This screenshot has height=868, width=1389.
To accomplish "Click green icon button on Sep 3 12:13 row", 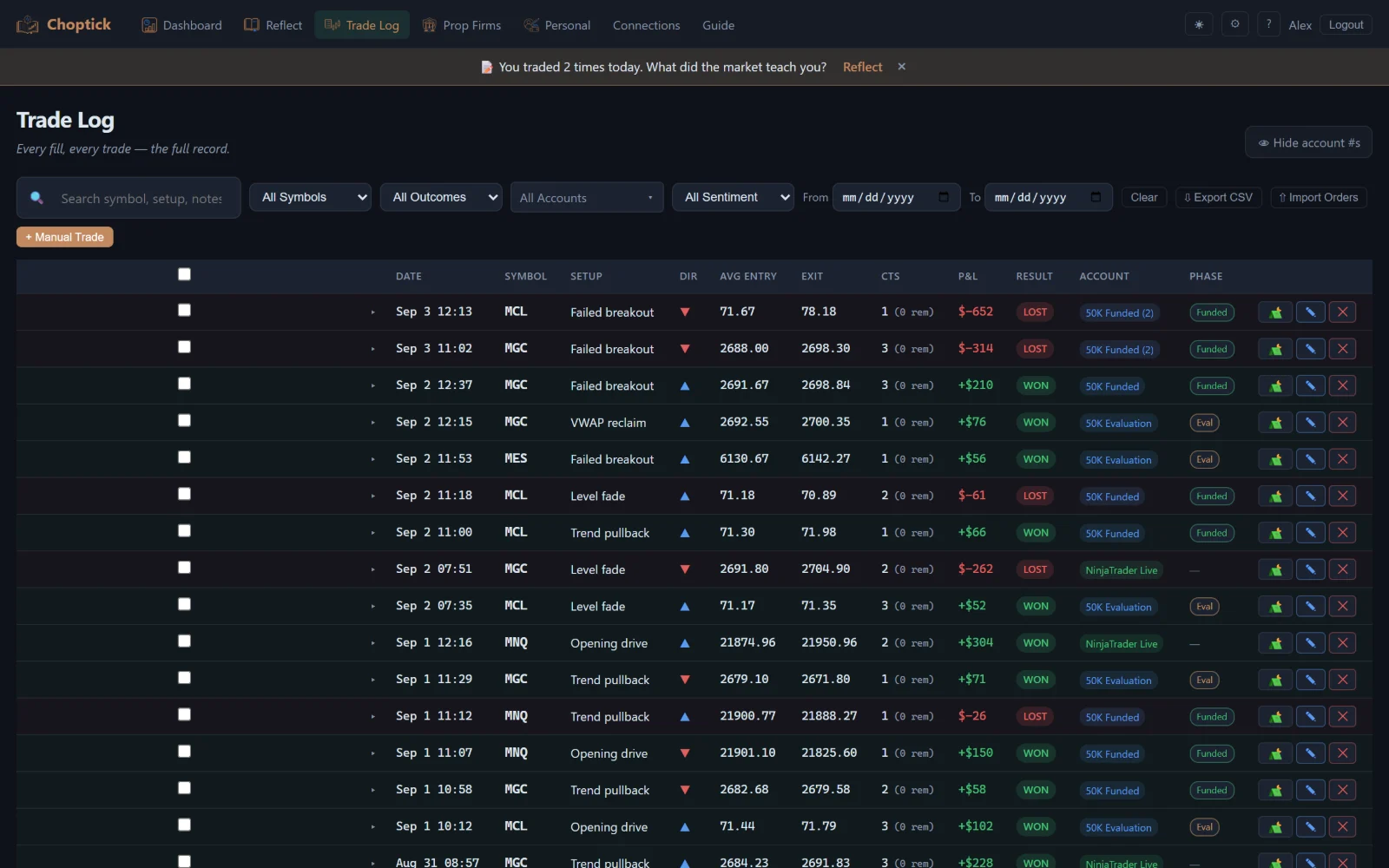I will tap(1275, 312).
